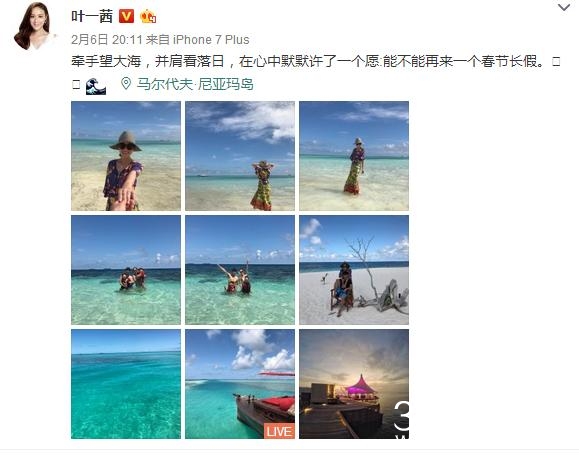
Task: Open the post options chevron dropdown
Action: click(563, 7)
